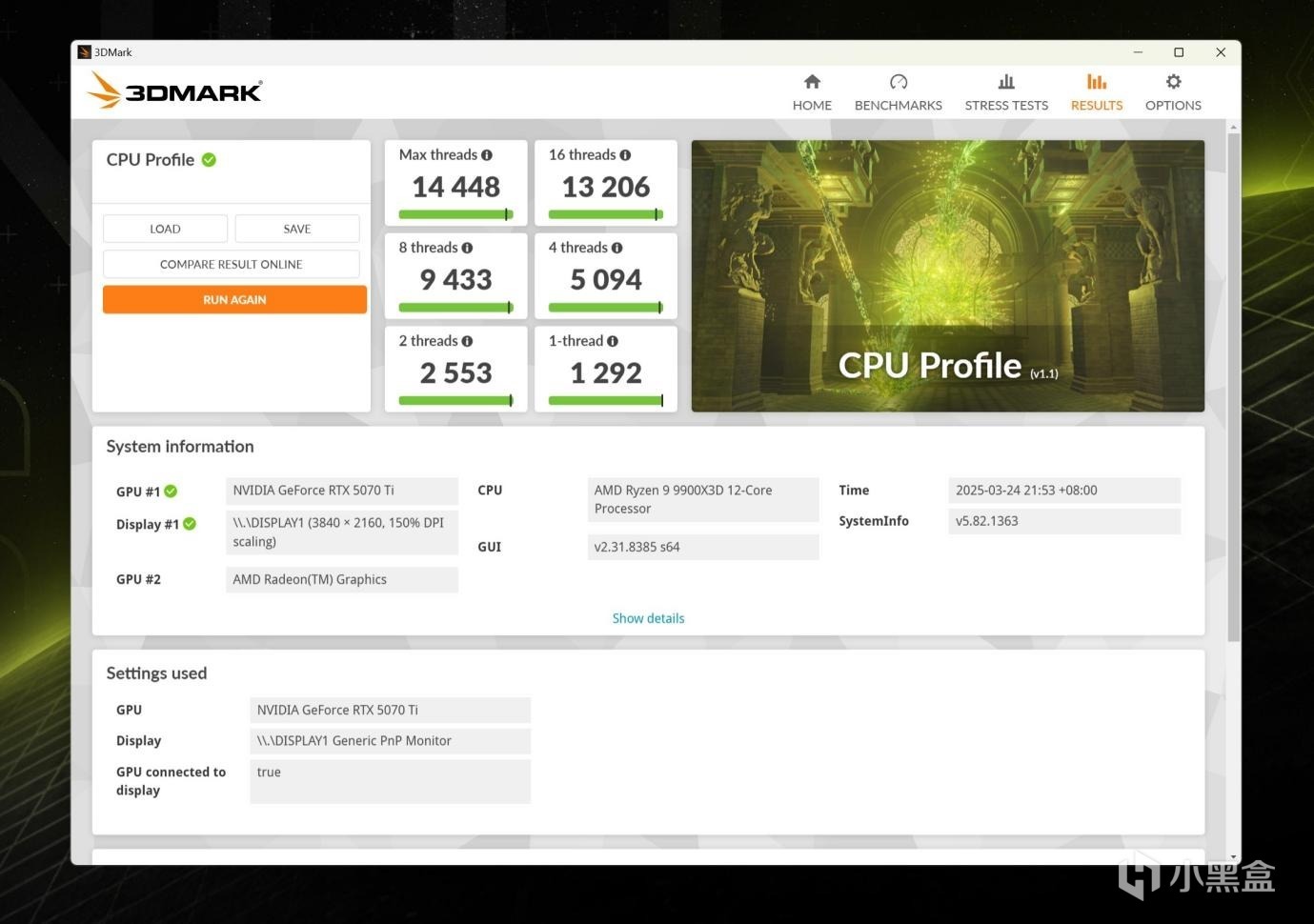
Task: Select the RESULTS tab
Action: 1097,92
